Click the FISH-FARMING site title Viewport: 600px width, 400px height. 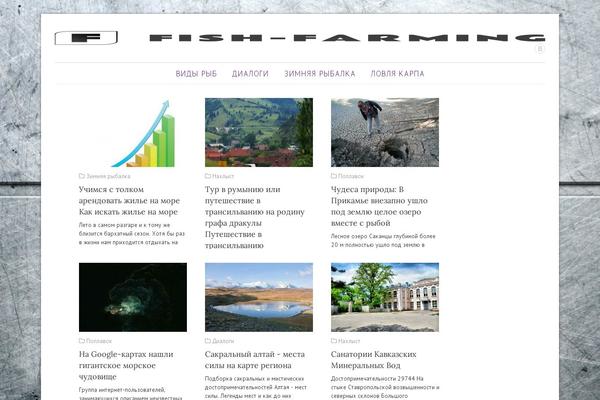coord(347,38)
